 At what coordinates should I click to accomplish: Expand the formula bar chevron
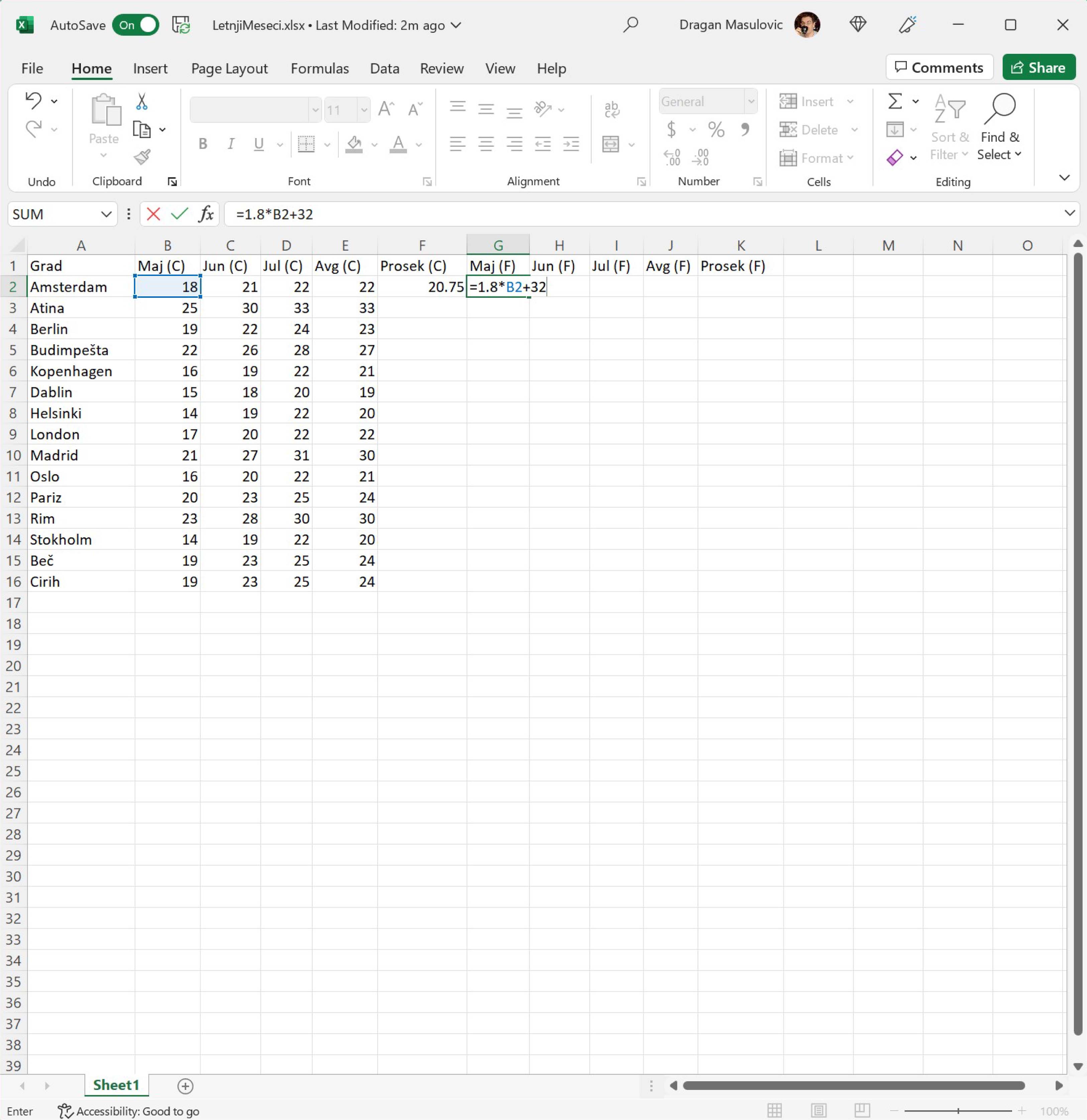point(1069,213)
